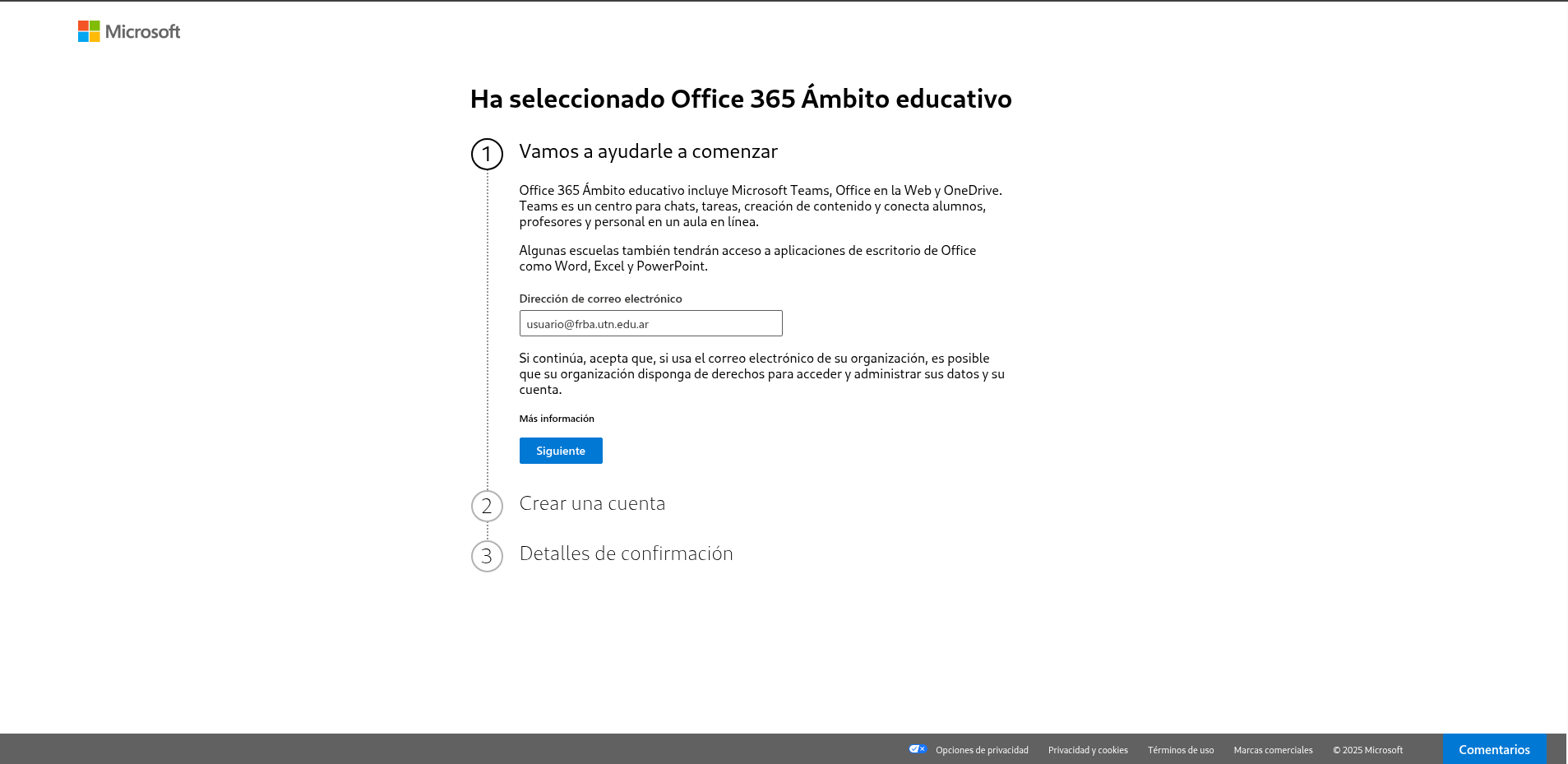Click the step 3 circle number
The width and height of the screenshot is (1568, 764).
tap(487, 557)
